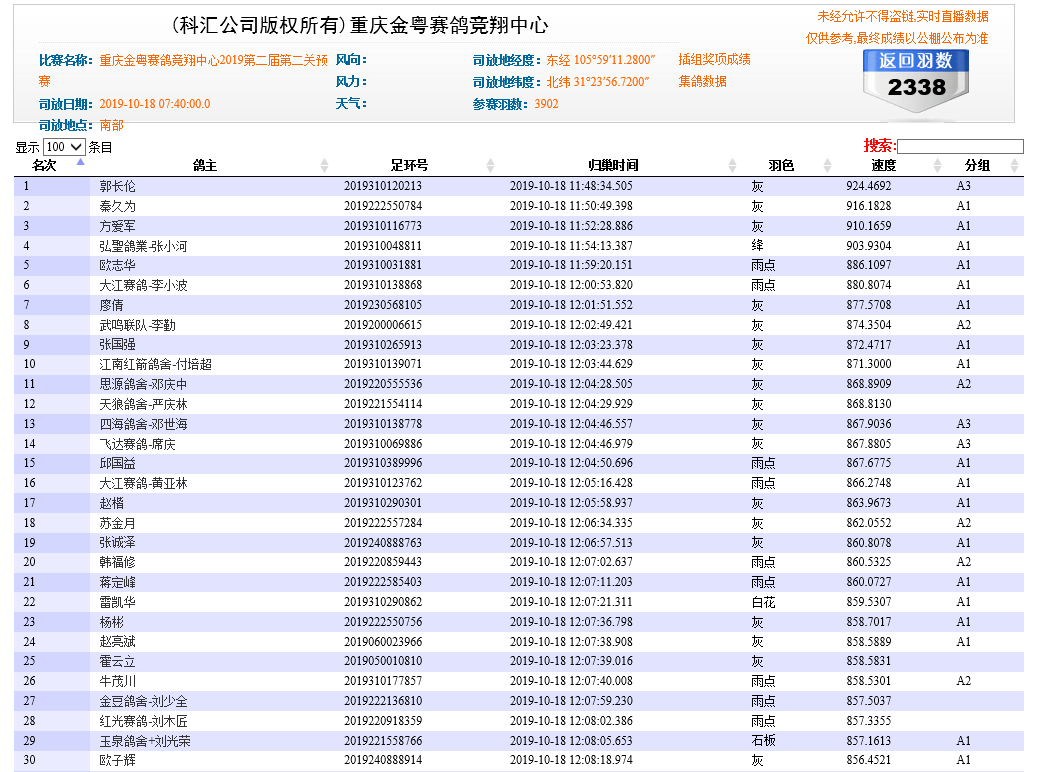Image resolution: width=1039 pixels, height=772 pixels.
Task: Open the 显示 100 条目 entries dropdown
Action: click(x=64, y=146)
